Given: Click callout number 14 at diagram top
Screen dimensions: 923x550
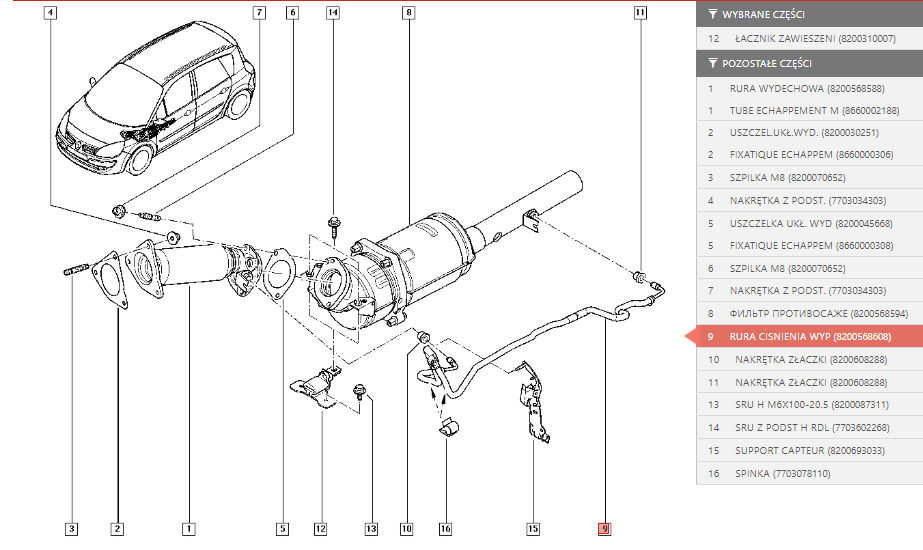Looking at the screenshot, I should (333, 12).
